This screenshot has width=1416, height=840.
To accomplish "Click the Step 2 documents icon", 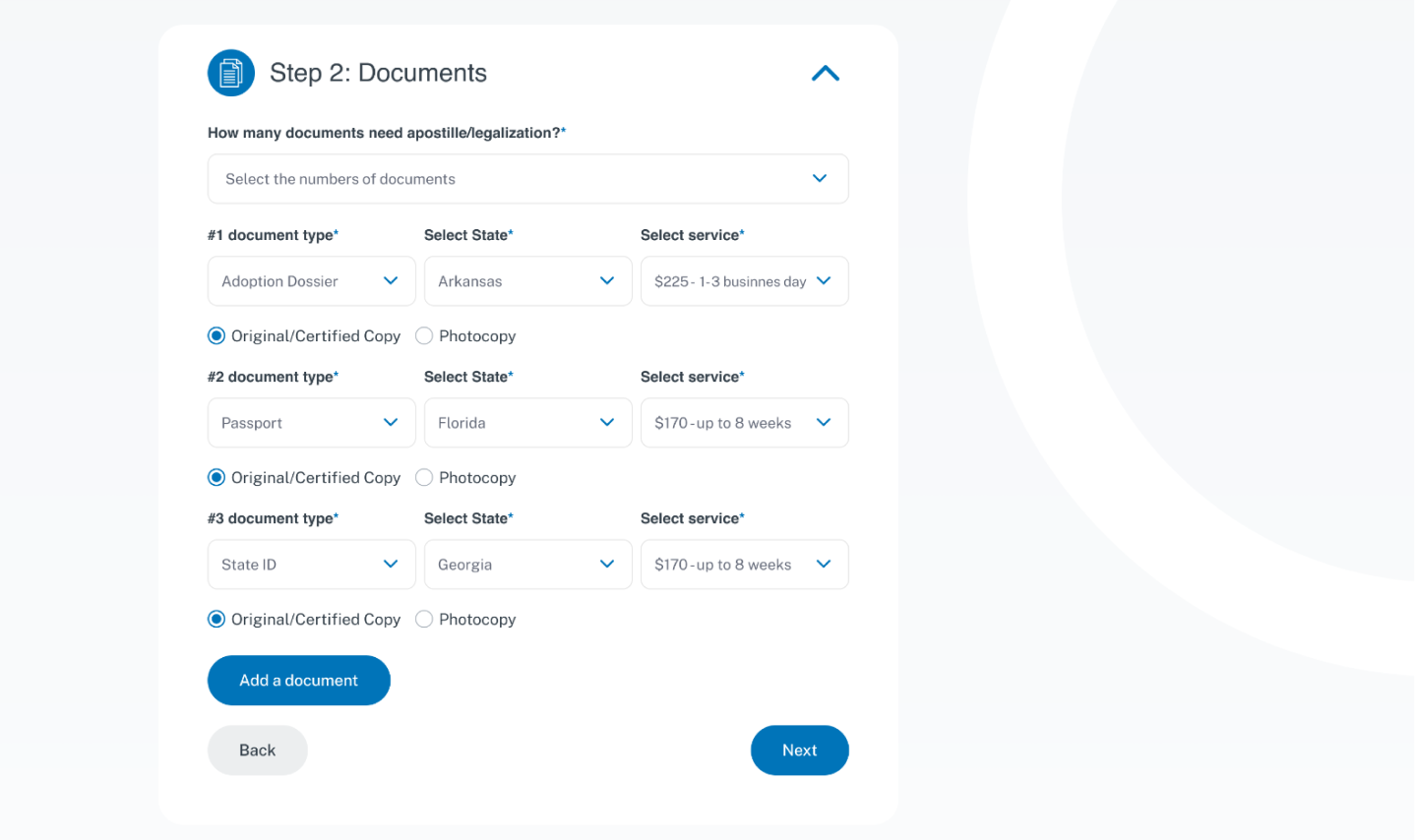I will tap(231, 73).
